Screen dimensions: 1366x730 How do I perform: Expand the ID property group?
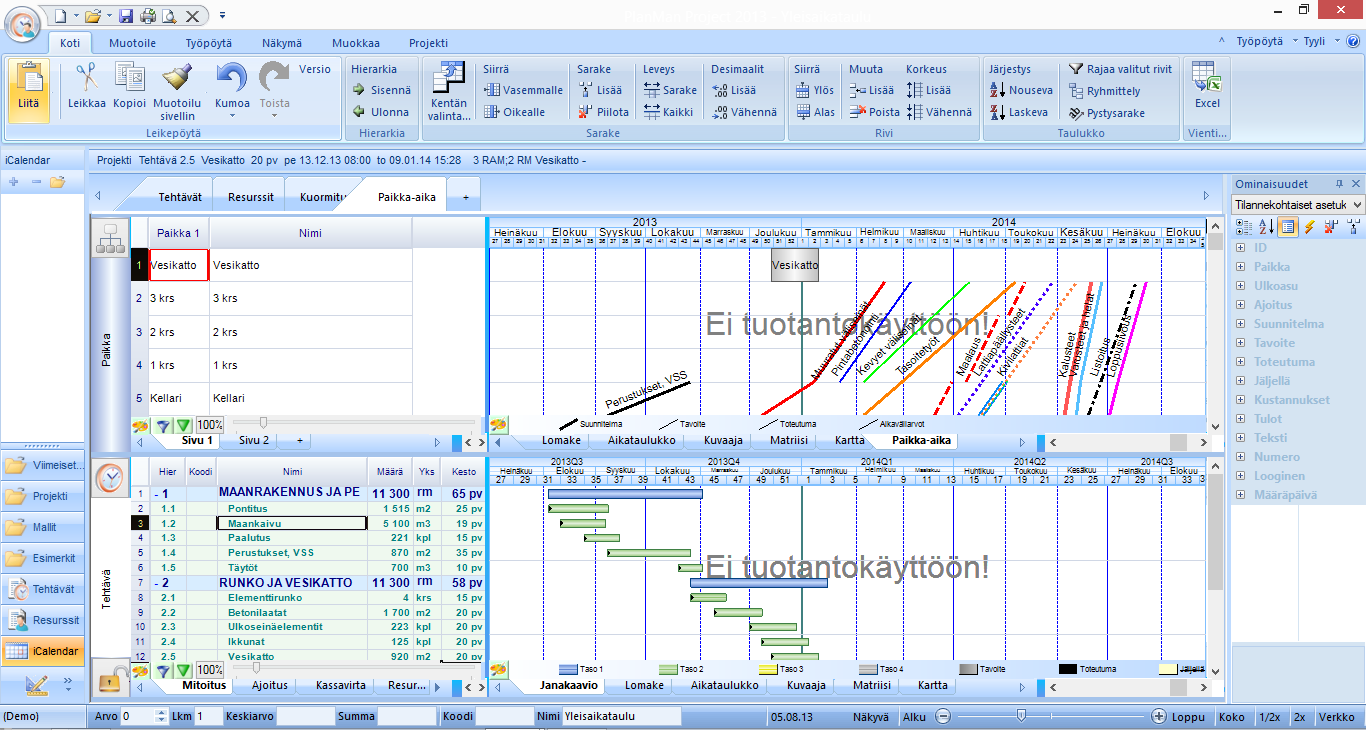point(1241,248)
